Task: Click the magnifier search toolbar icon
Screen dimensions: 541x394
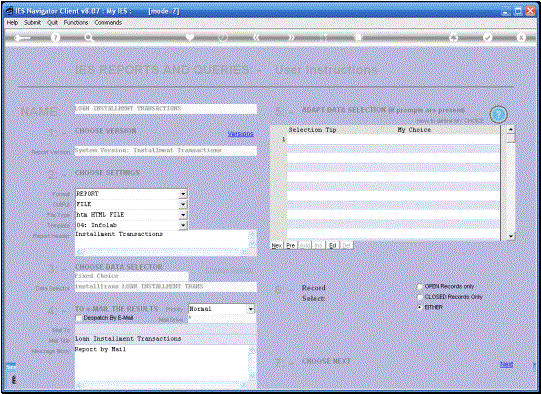Action: tap(89, 38)
